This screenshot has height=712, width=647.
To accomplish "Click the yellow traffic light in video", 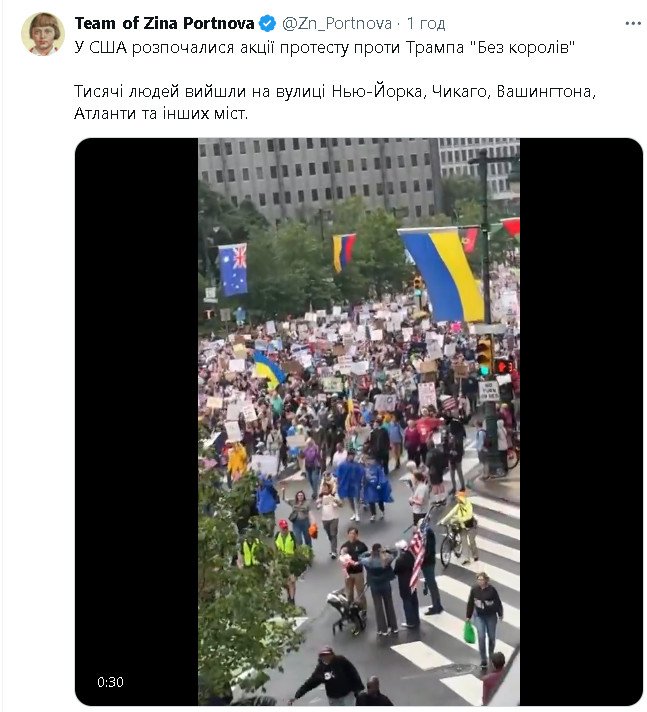I will point(484,356).
